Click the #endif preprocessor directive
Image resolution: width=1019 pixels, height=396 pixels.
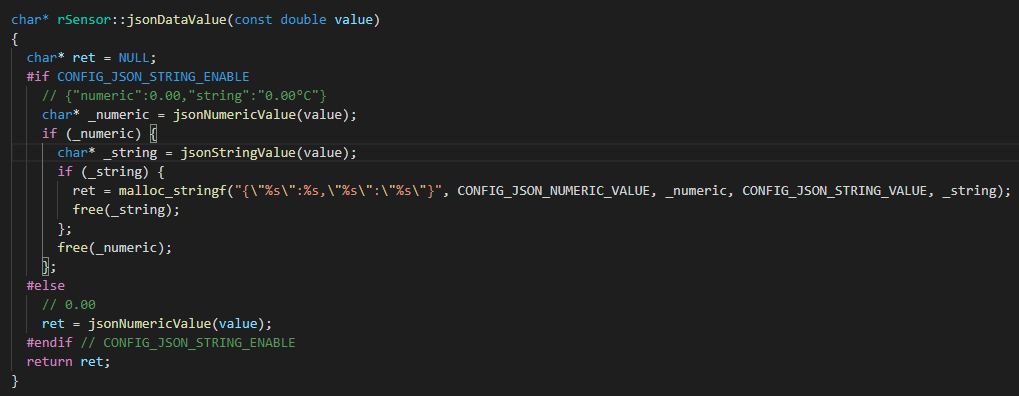click(x=49, y=342)
